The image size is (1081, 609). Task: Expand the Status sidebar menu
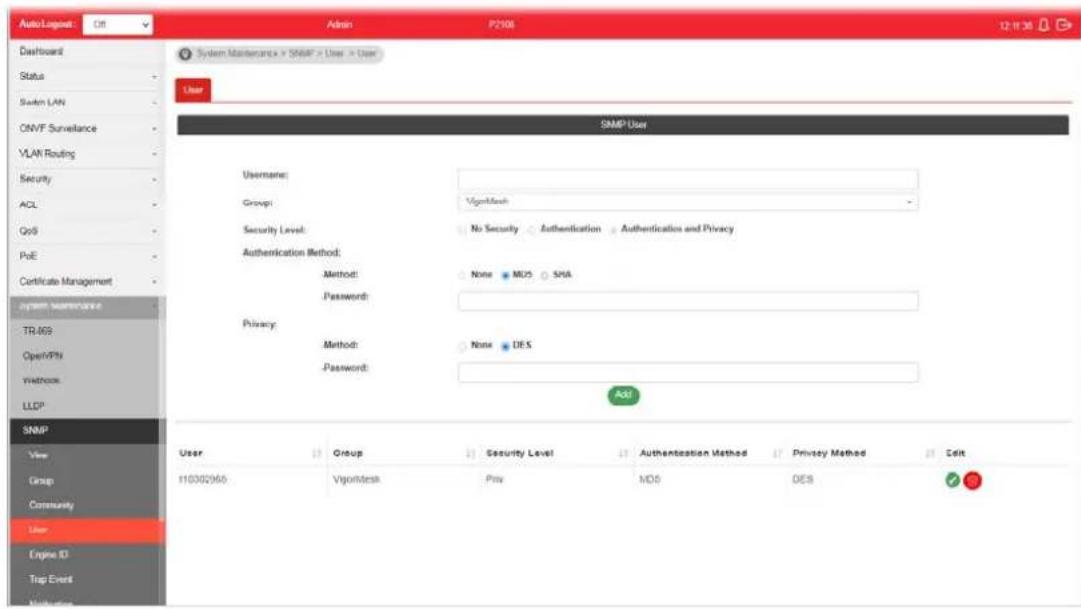coord(86,77)
